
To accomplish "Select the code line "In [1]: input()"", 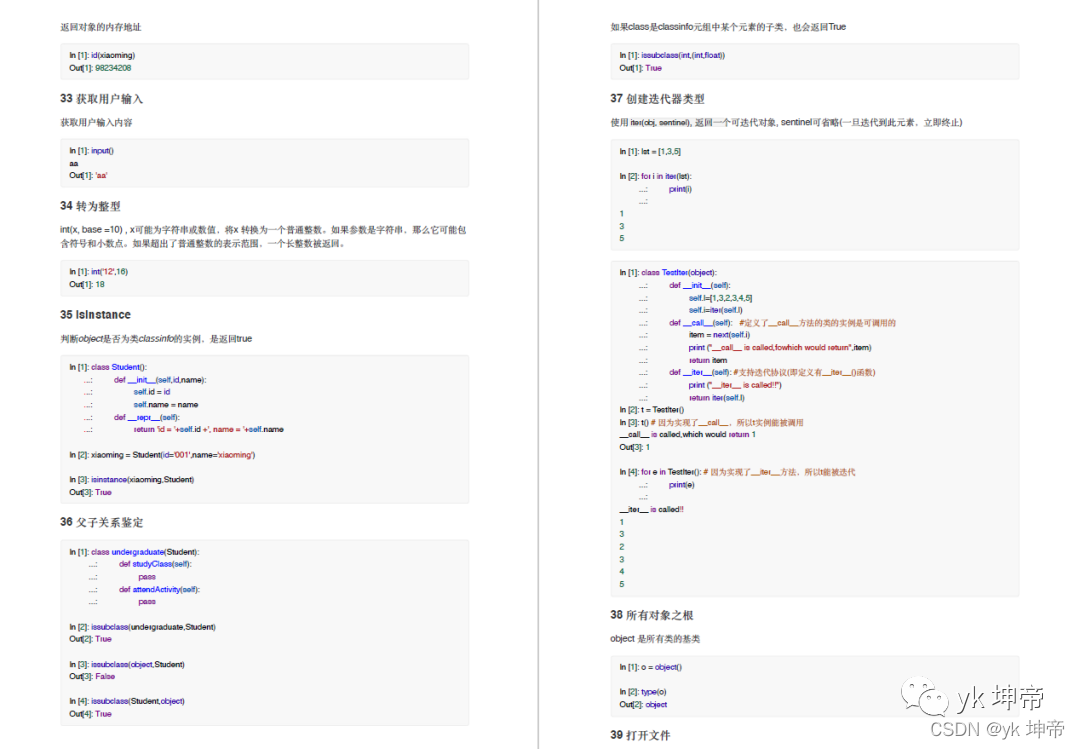I will click(92, 150).
